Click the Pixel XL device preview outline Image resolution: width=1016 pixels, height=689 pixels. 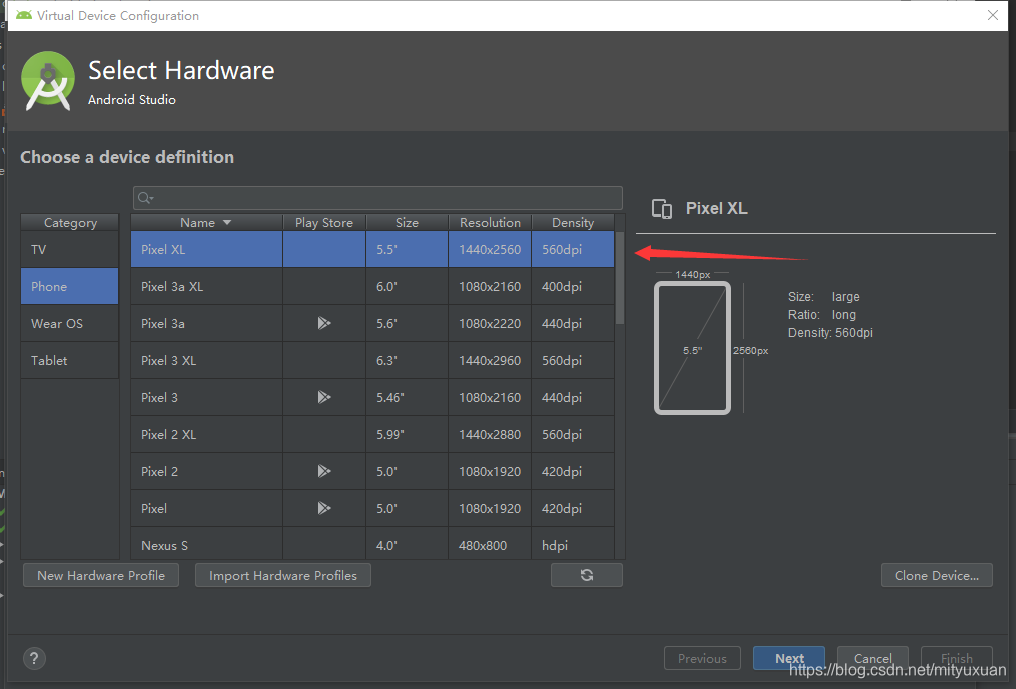tap(692, 347)
